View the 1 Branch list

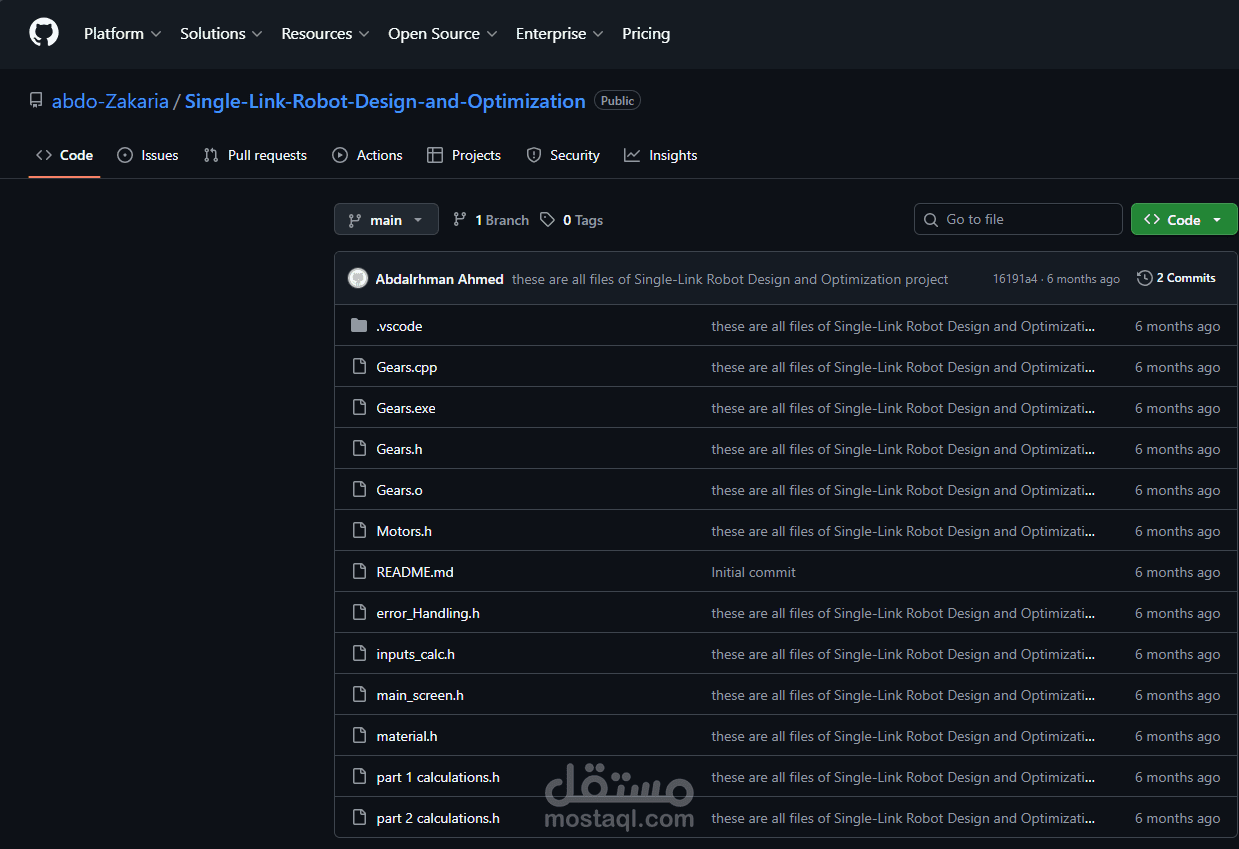click(x=491, y=220)
